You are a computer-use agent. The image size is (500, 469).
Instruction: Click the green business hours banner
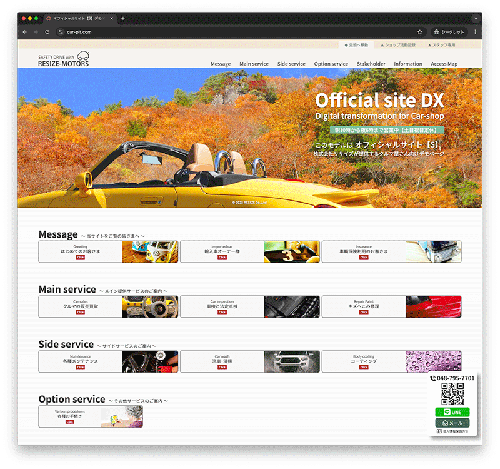(x=387, y=130)
